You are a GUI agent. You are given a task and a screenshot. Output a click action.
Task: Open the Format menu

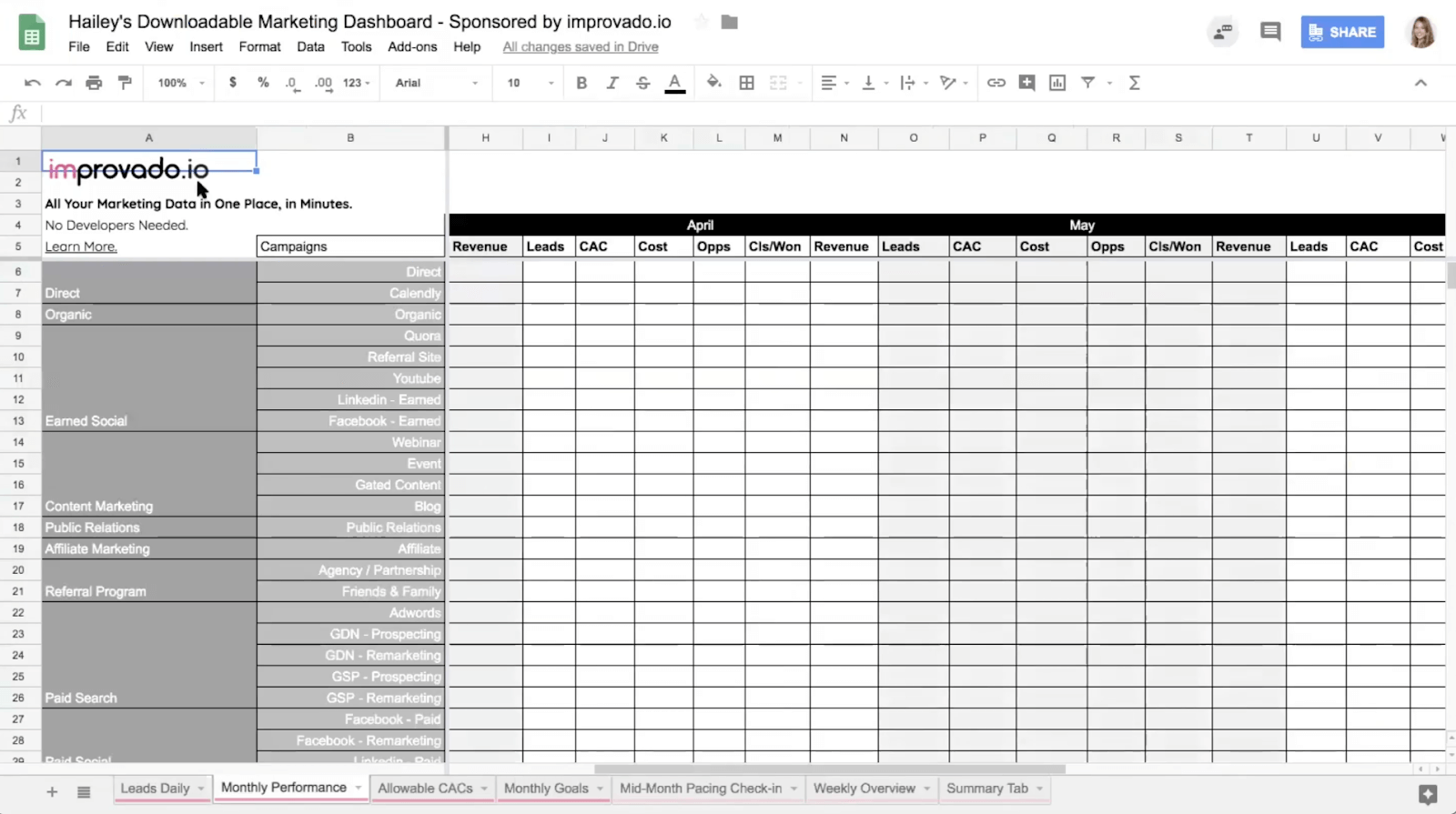point(259,46)
